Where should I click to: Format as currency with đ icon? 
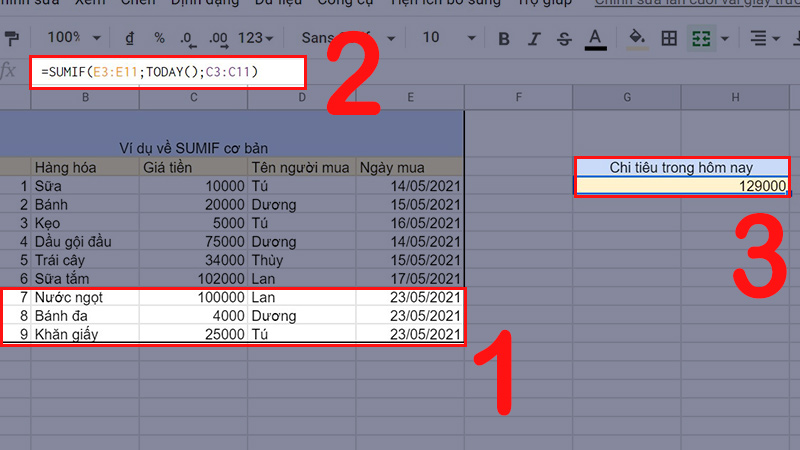(x=130, y=38)
